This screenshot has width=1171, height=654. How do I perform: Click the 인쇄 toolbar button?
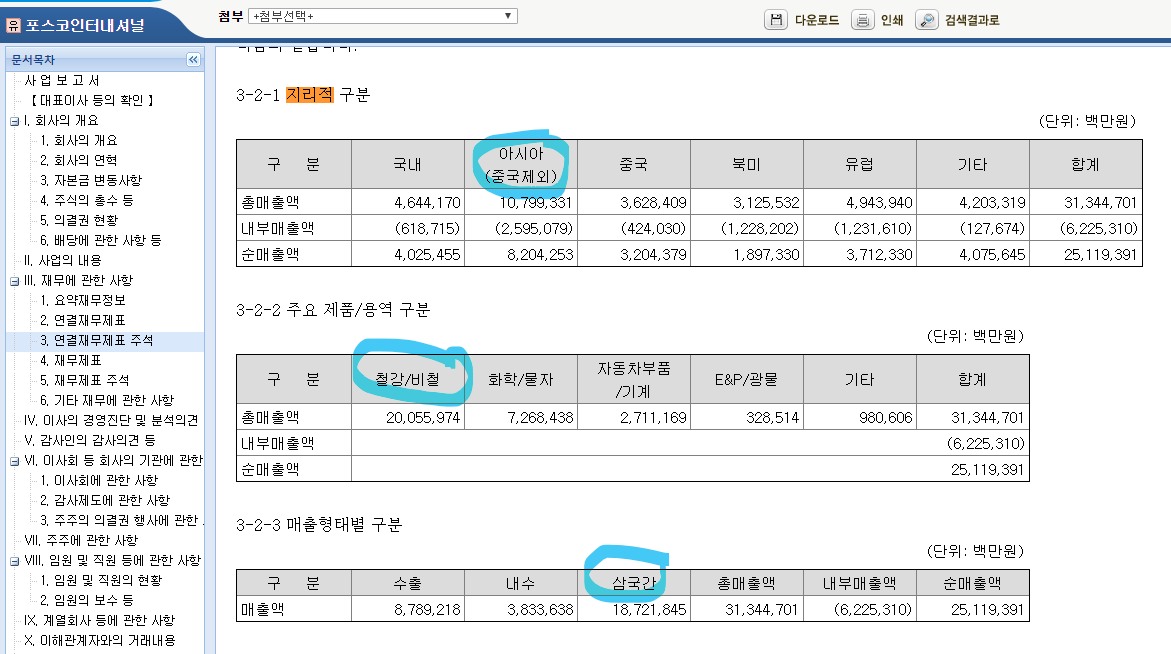pos(893,19)
